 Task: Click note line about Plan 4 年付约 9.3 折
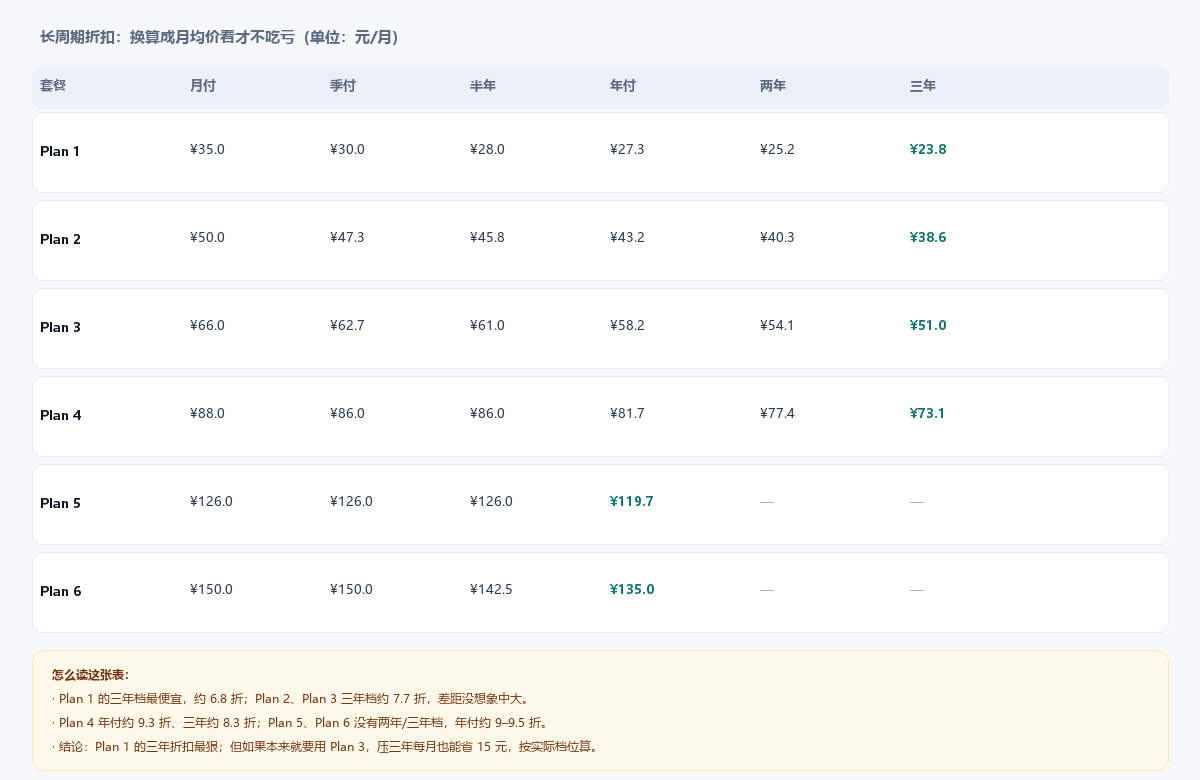300,723
